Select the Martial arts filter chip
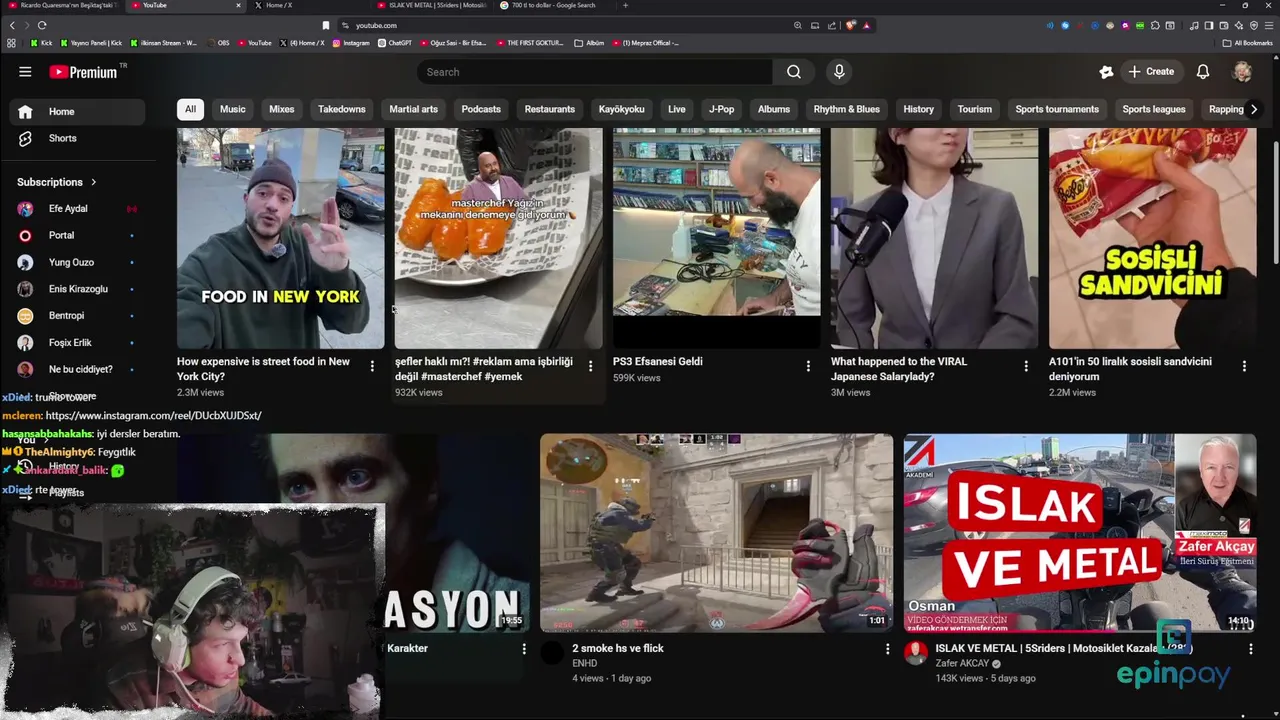This screenshot has height=720, width=1280. pyautogui.click(x=414, y=109)
